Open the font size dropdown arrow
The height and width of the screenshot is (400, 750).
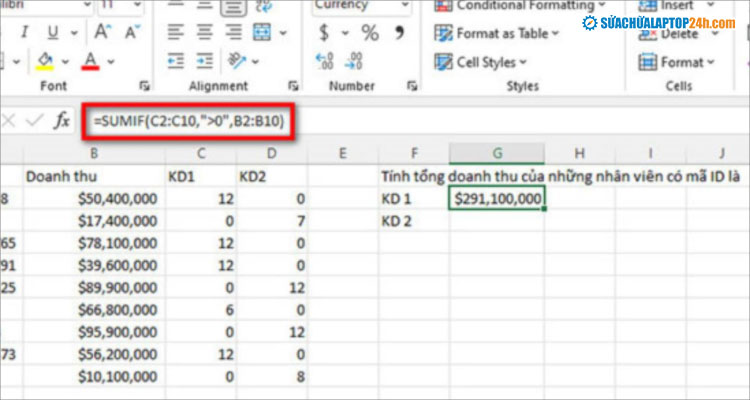pos(139,6)
